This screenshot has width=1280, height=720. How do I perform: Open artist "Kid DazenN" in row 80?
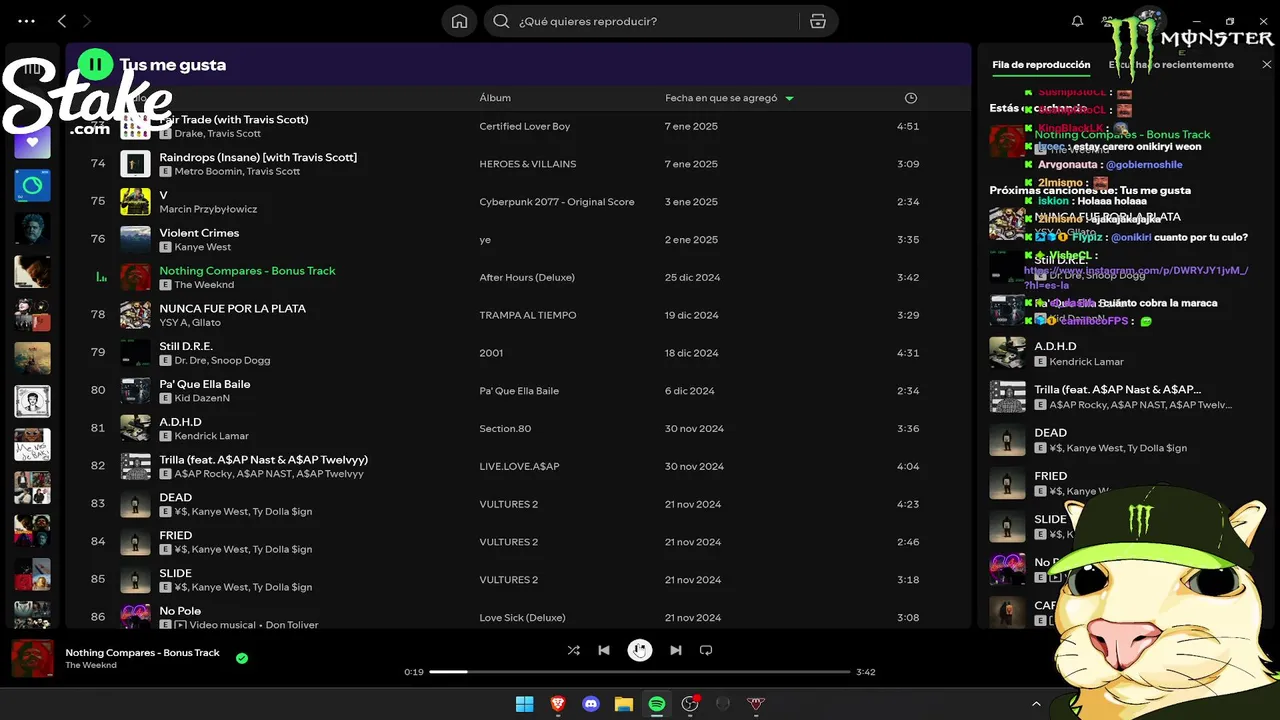(202, 399)
